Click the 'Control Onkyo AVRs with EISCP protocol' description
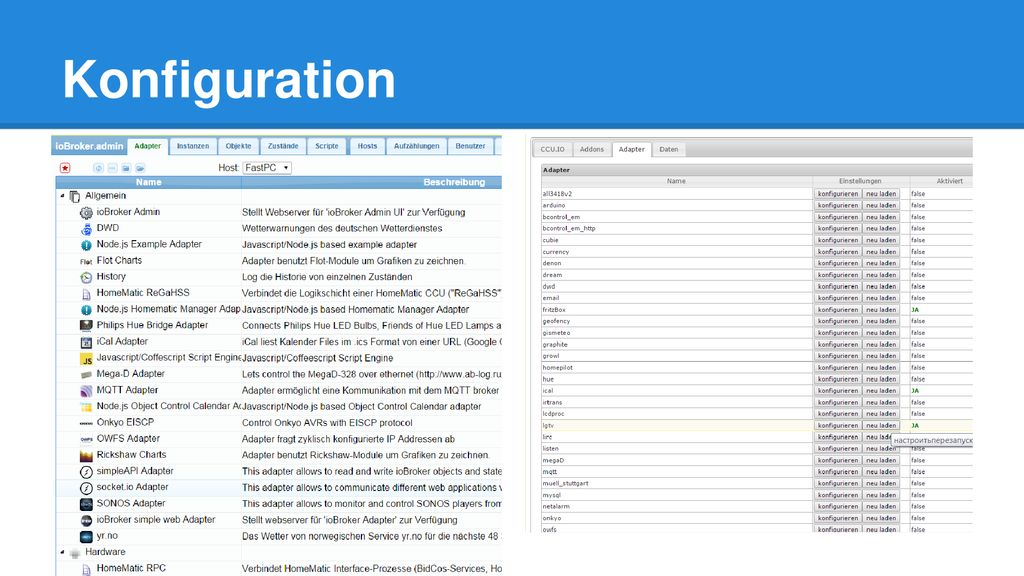1024x576 pixels. coord(327,423)
